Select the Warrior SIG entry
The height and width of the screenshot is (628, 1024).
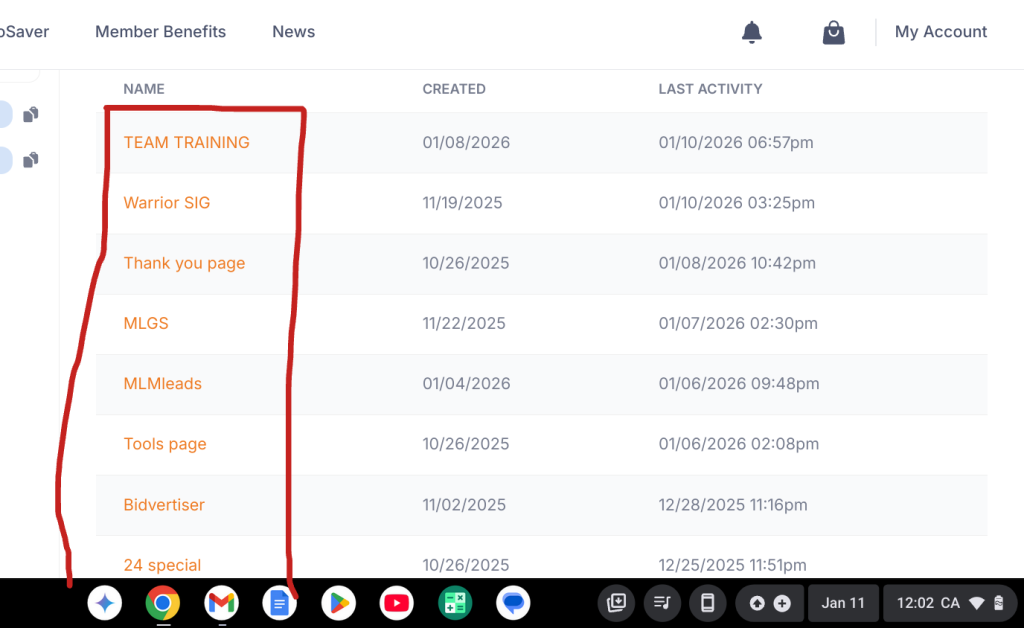(x=167, y=203)
